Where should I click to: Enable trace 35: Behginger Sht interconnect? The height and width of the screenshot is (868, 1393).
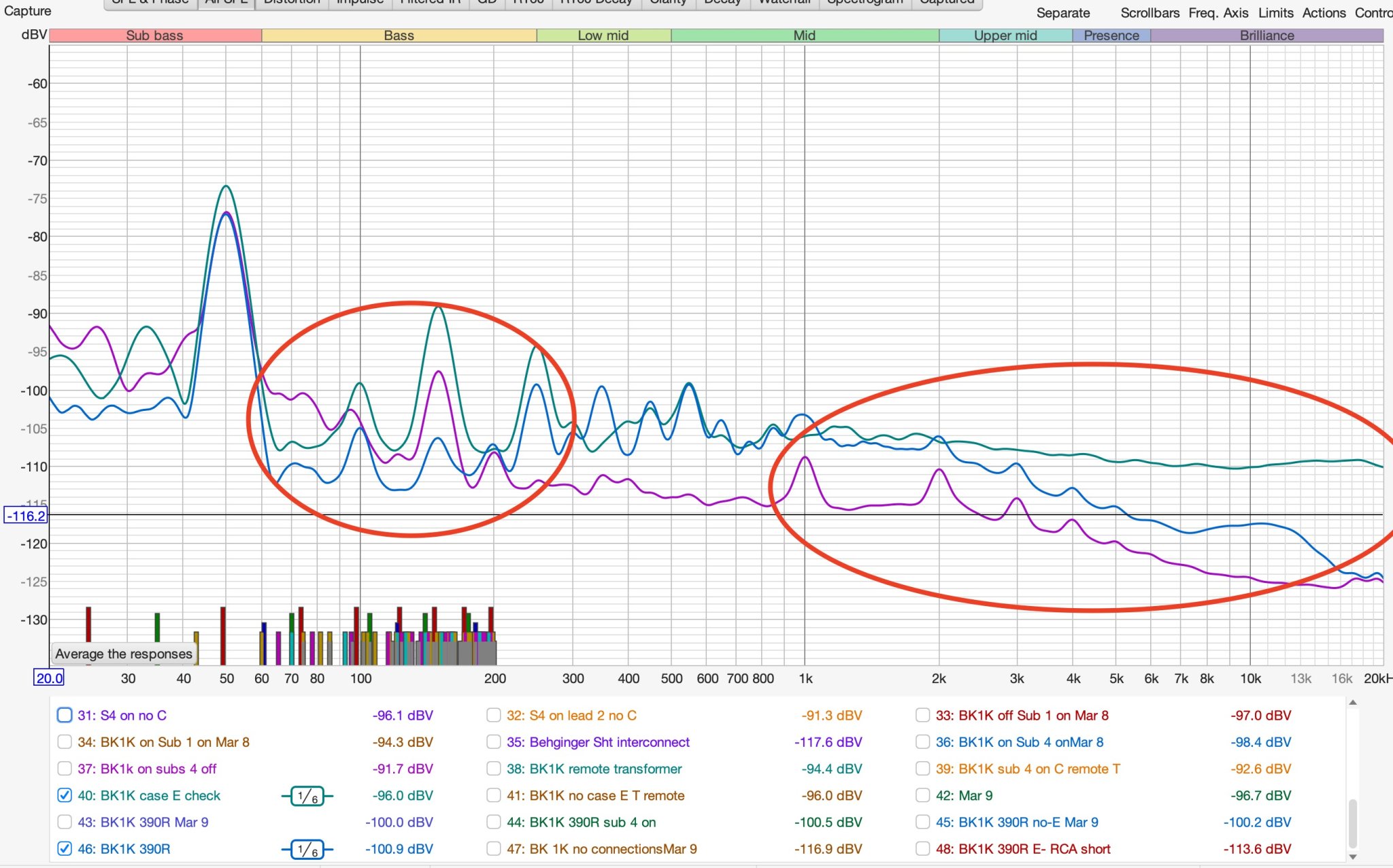[x=494, y=741]
